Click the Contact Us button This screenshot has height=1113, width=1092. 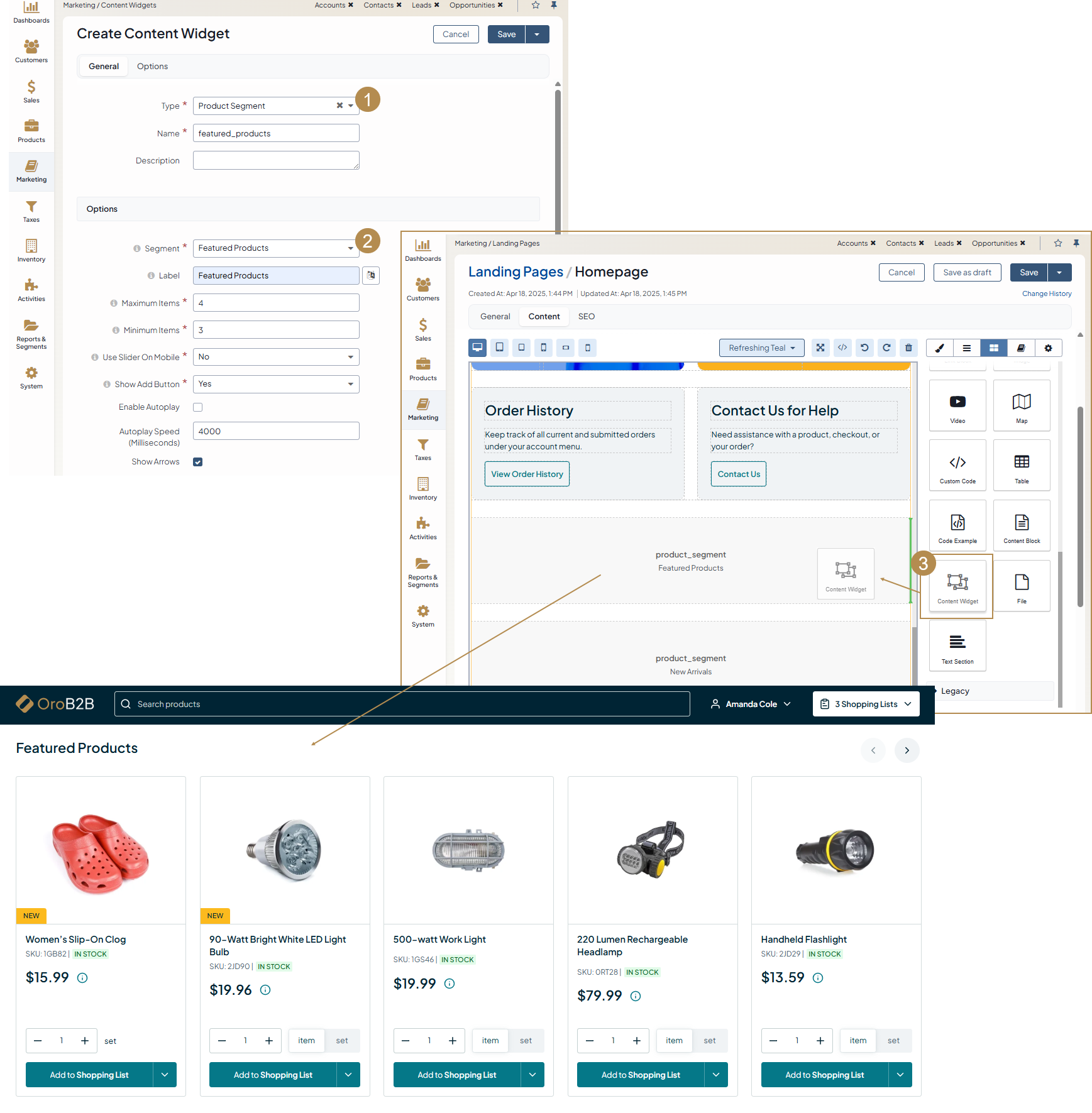[739, 474]
